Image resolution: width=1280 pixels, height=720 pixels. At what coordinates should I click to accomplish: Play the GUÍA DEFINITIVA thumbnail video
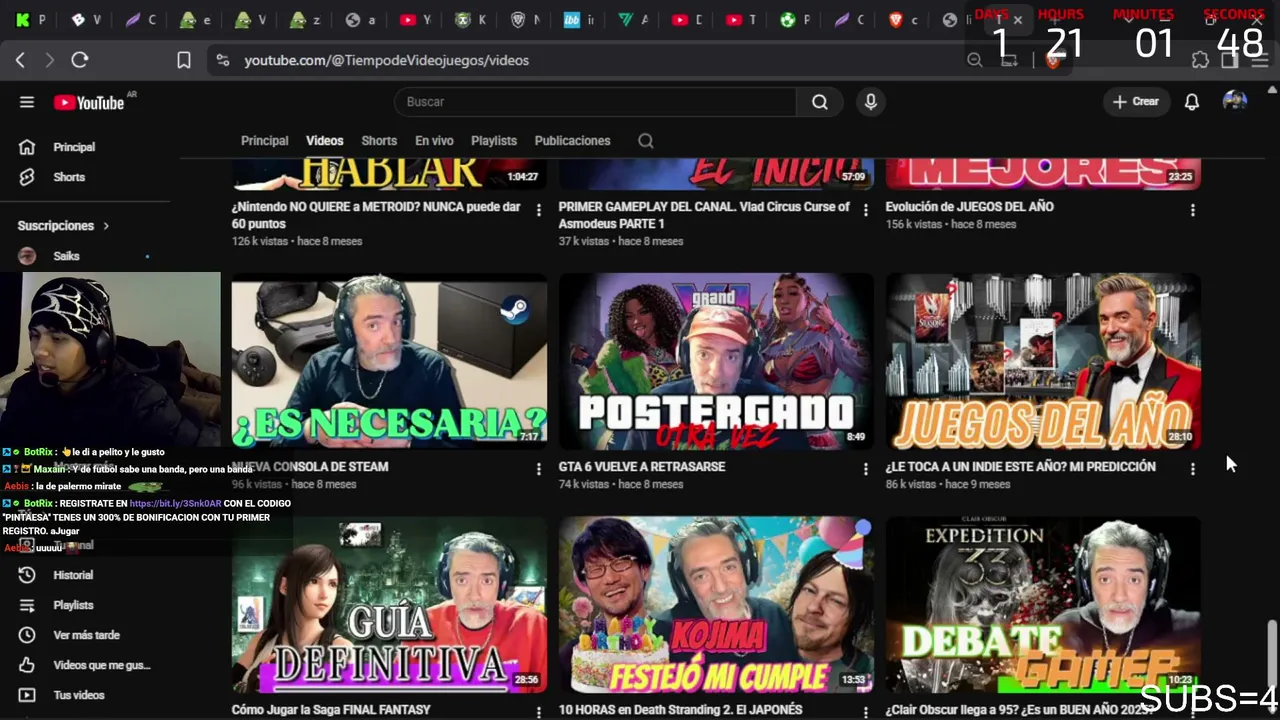pos(389,605)
